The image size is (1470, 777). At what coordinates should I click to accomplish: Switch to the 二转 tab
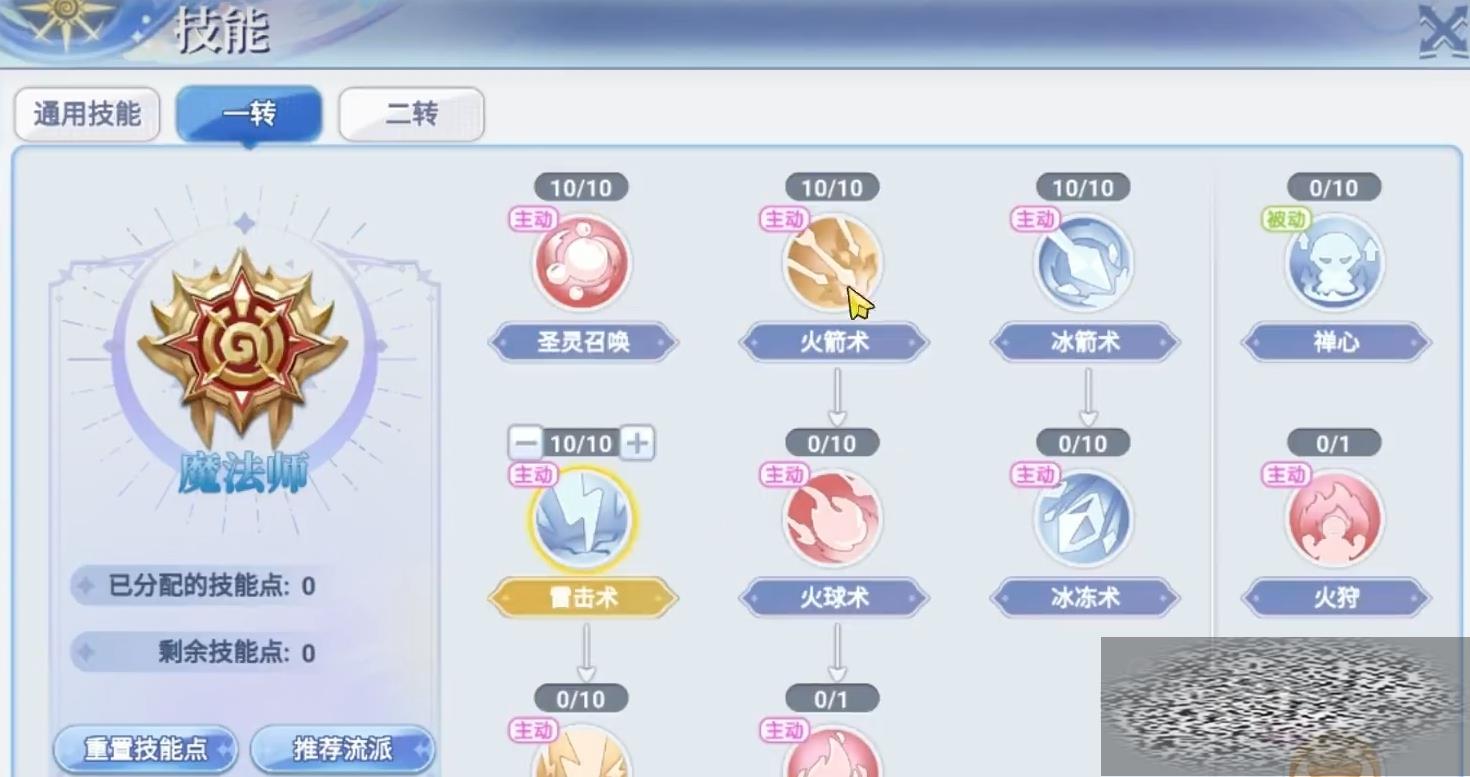click(x=411, y=114)
